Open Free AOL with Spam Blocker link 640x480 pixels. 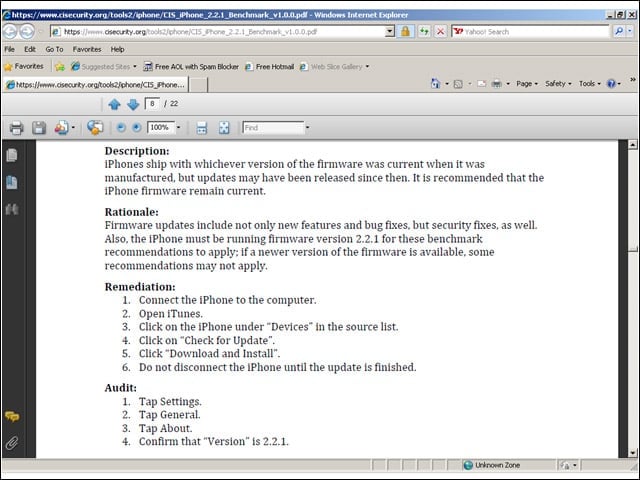coord(191,67)
